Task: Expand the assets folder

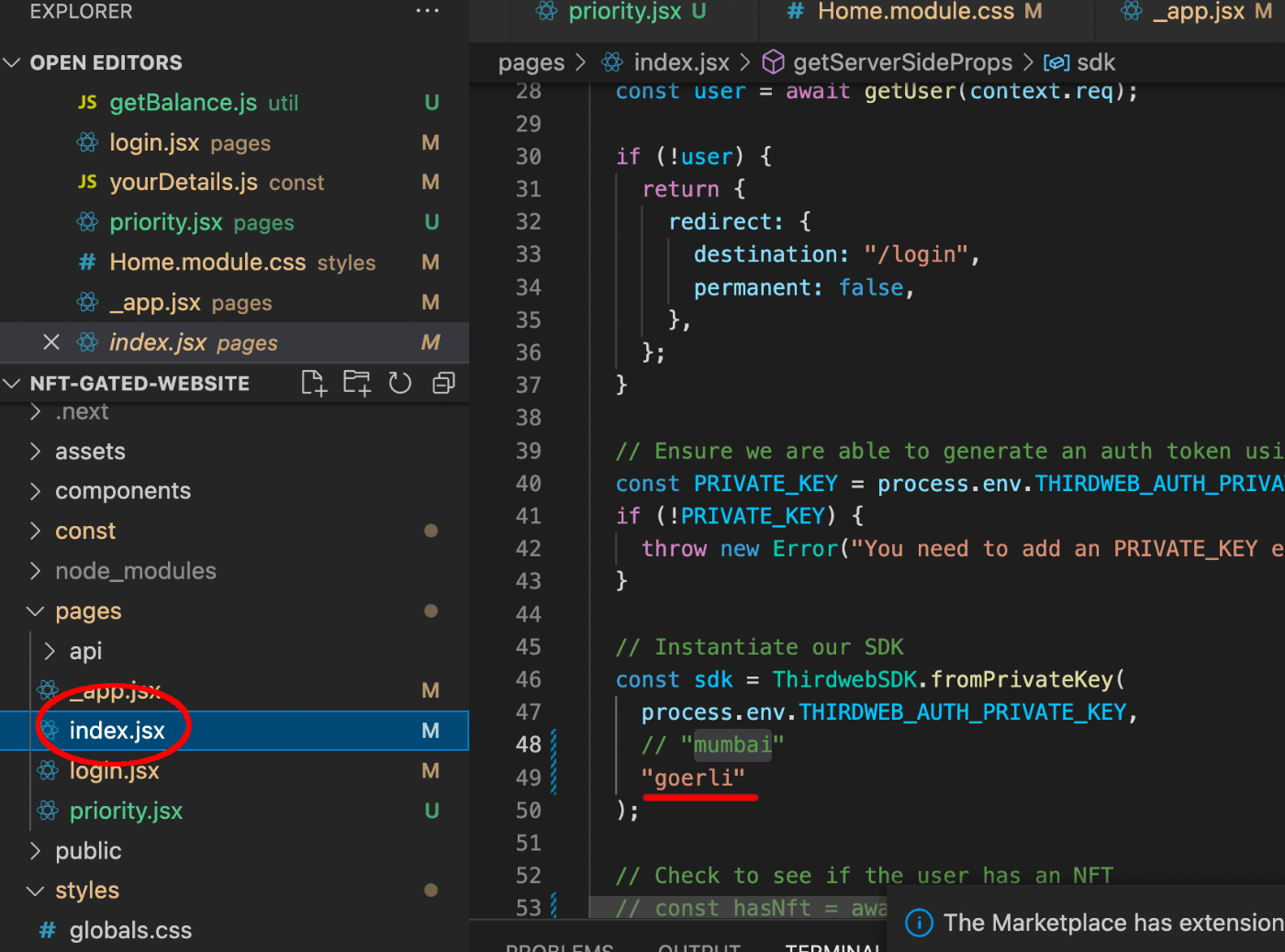Action: click(36, 451)
